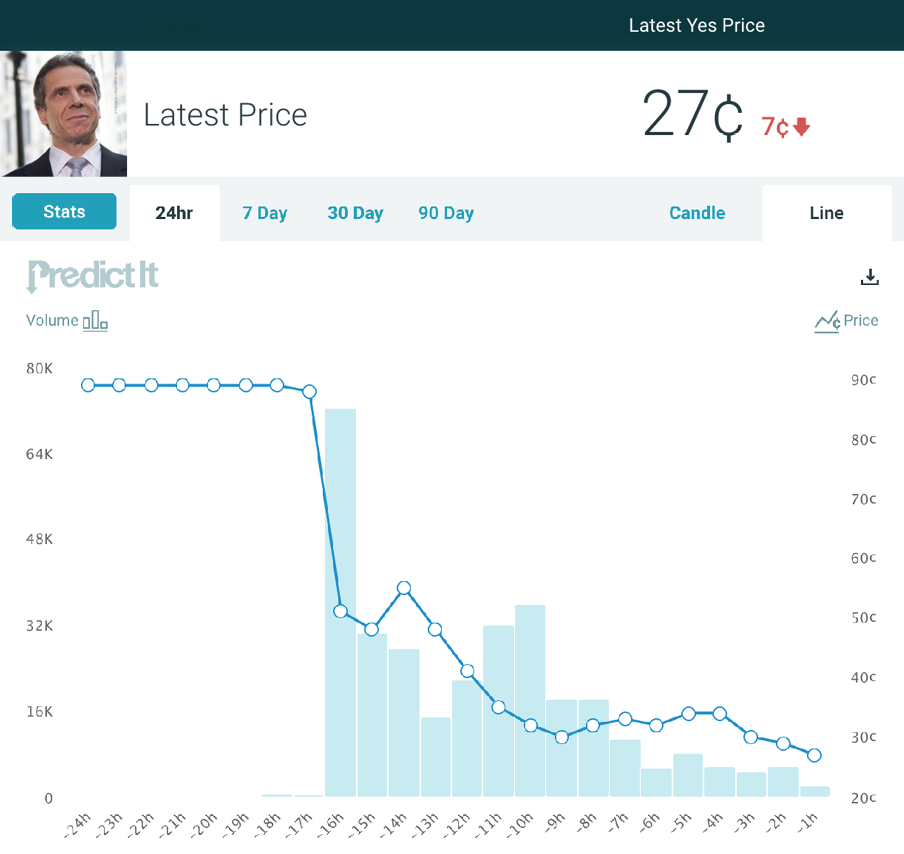Click the price data point at -14h
Image resolution: width=904 pixels, height=854 pixels.
tap(404, 588)
